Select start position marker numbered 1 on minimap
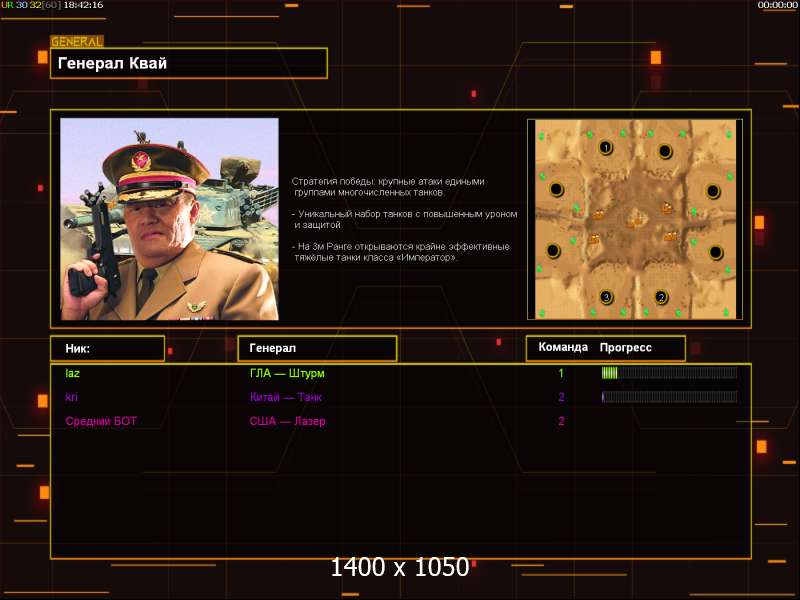 (x=606, y=148)
